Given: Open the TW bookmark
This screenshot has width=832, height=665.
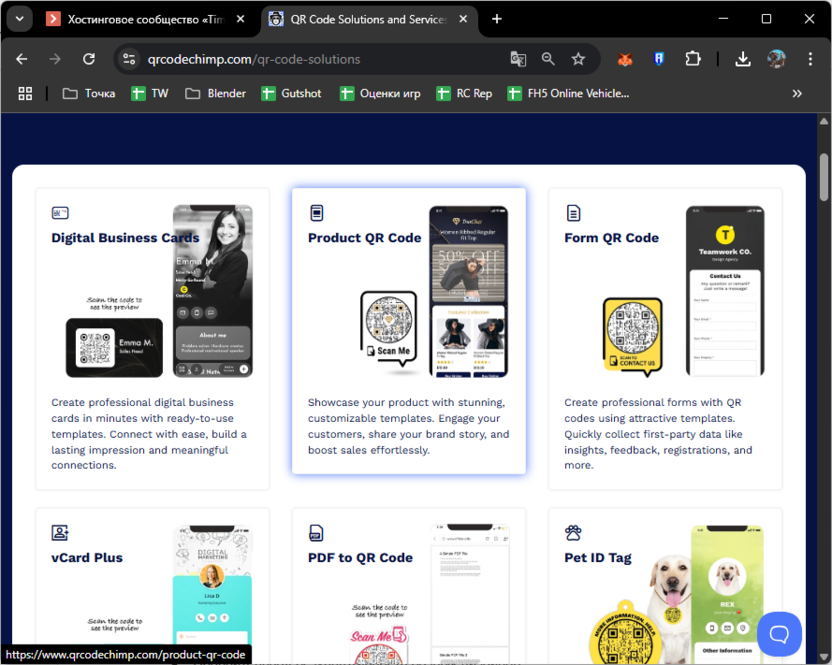Looking at the screenshot, I should (150, 93).
